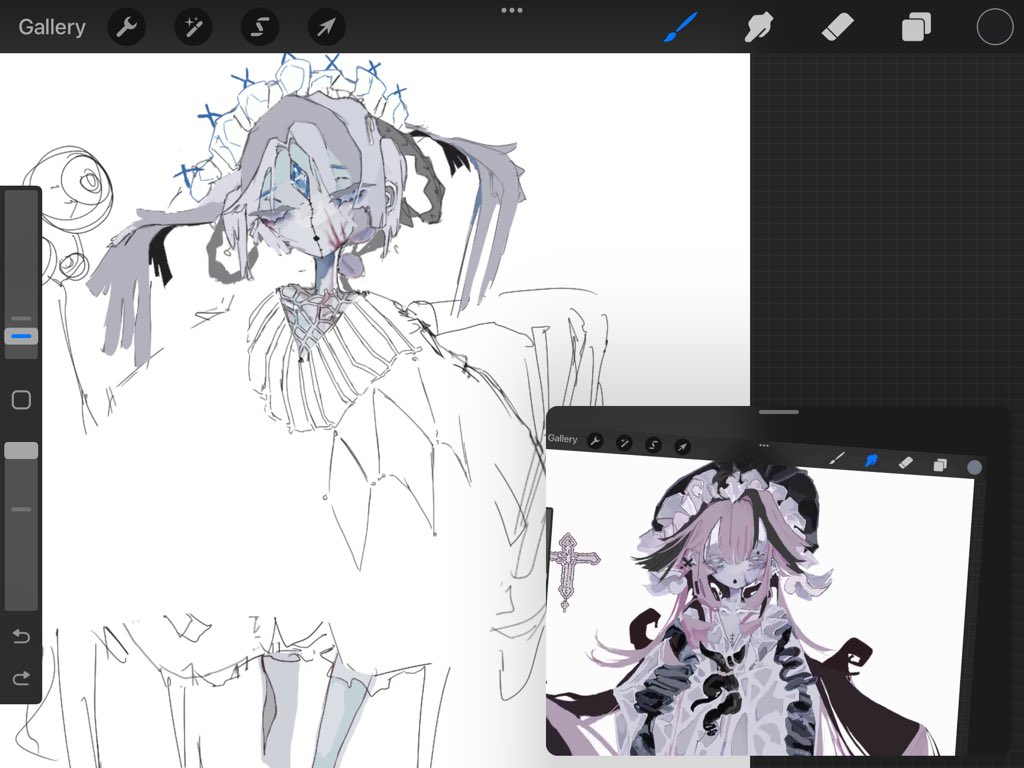Activate the Transform arrow tool
Screen dimensions: 1024x768
[x=327, y=27]
